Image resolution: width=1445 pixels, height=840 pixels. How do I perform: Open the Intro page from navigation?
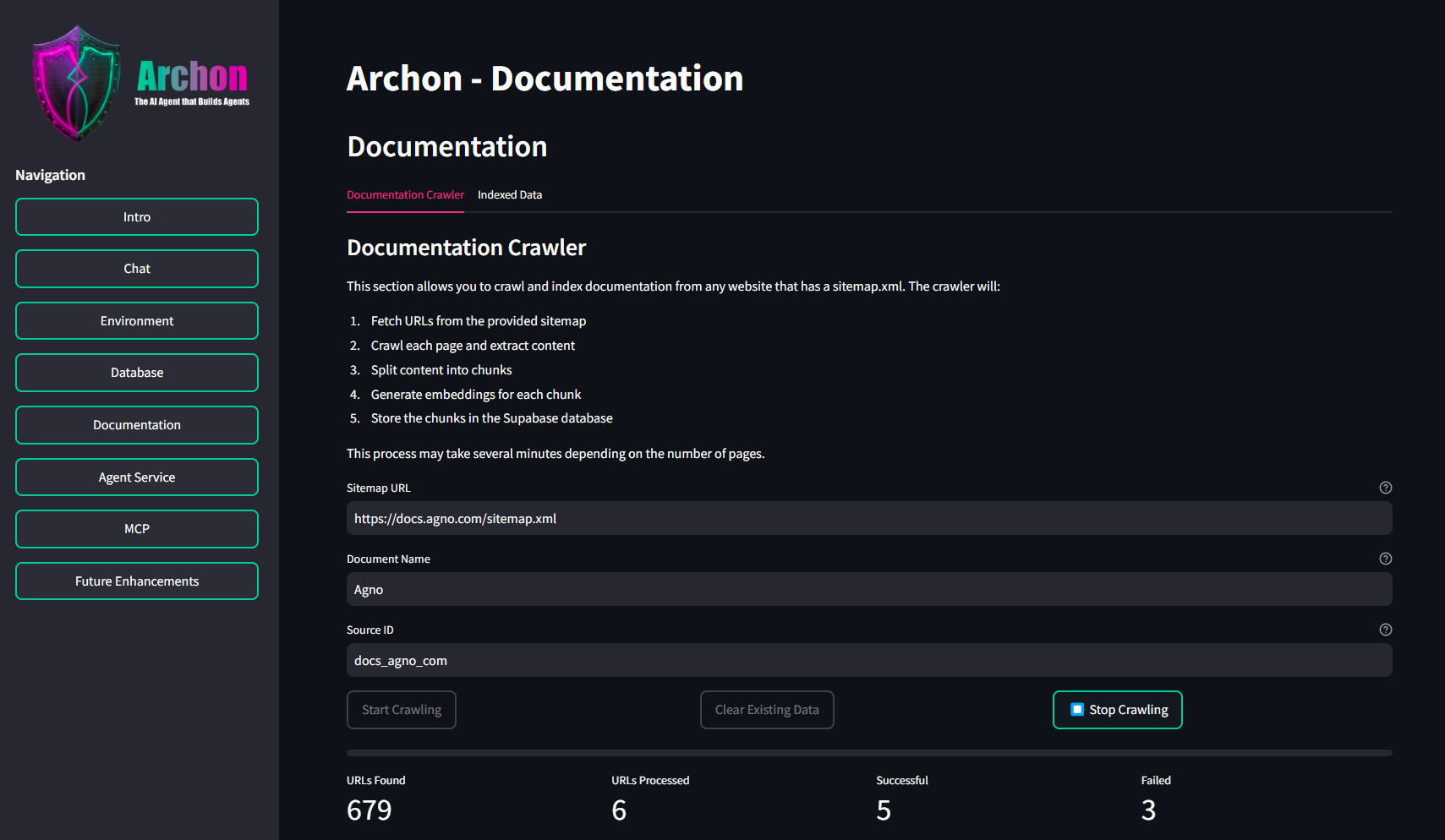137,217
